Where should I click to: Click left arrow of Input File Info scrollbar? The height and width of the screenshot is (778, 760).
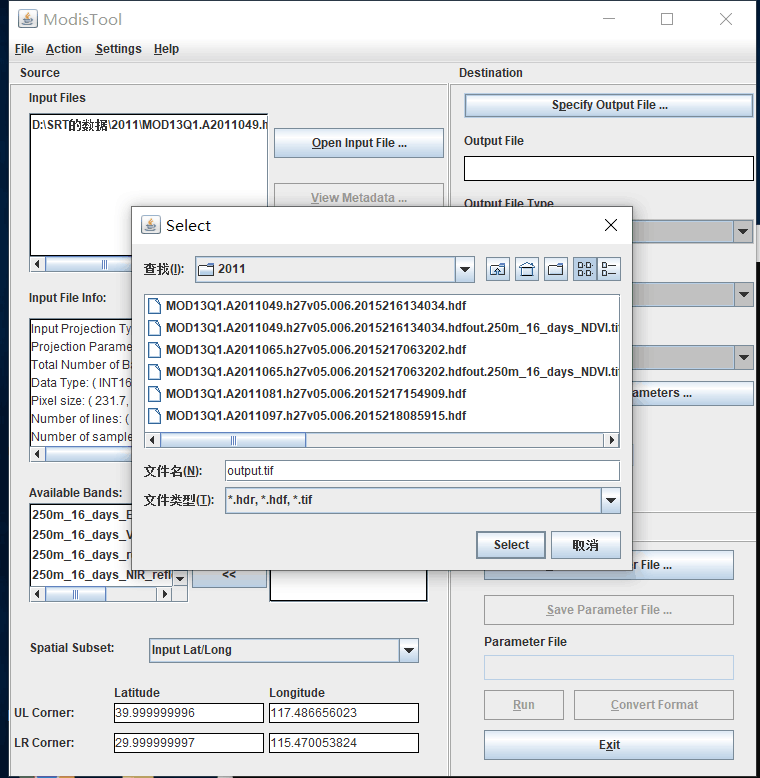38,454
